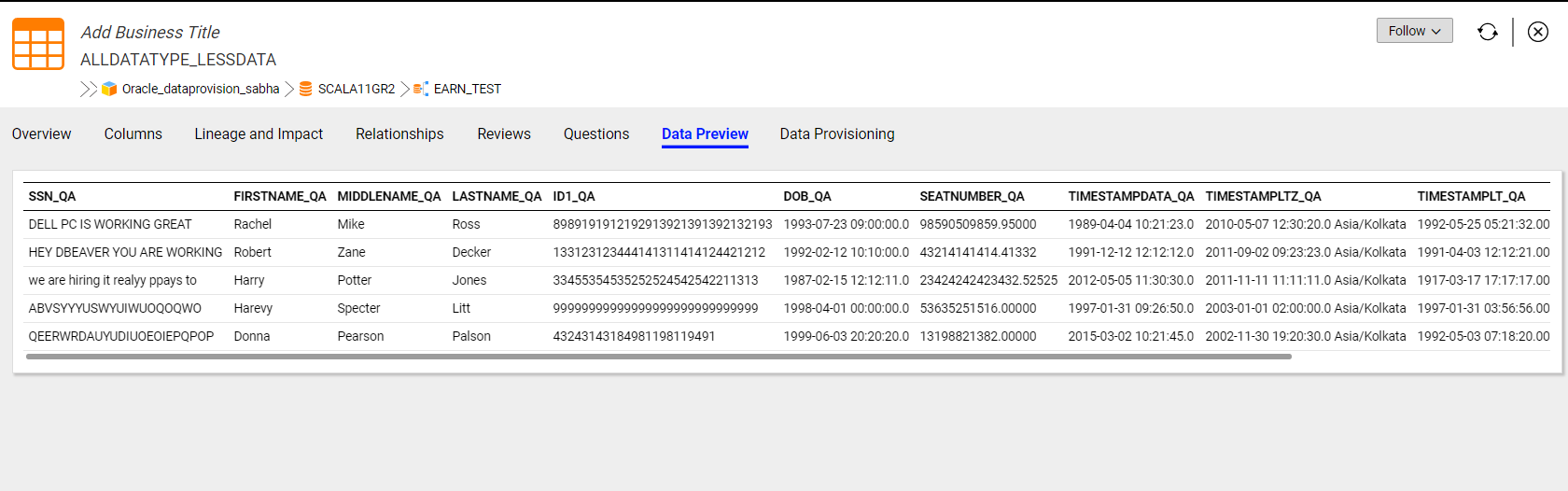Click first name 'Harevy'
Viewport: 1568px width, 491px height.
click(x=254, y=308)
